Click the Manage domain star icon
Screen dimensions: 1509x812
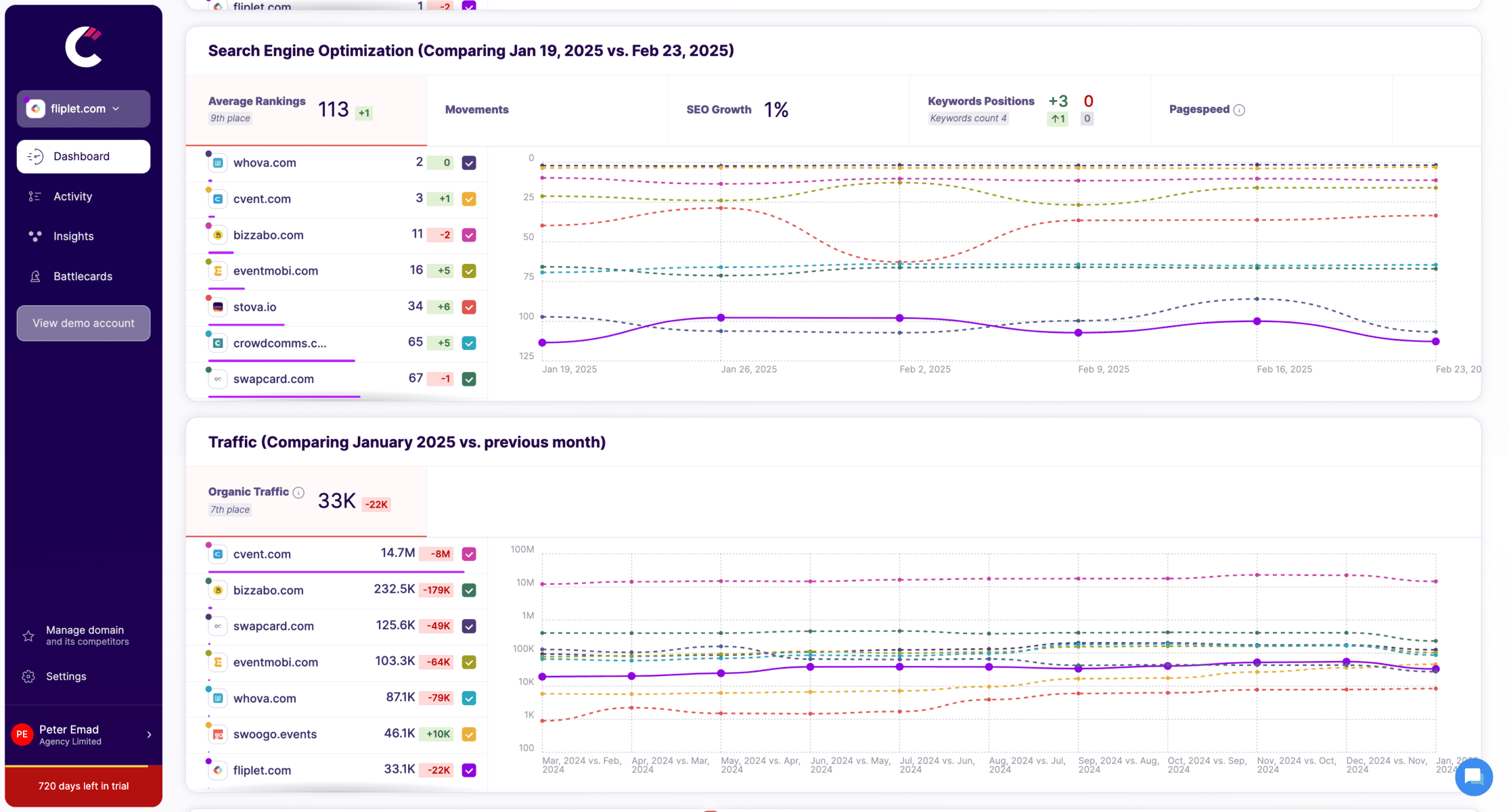point(28,635)
